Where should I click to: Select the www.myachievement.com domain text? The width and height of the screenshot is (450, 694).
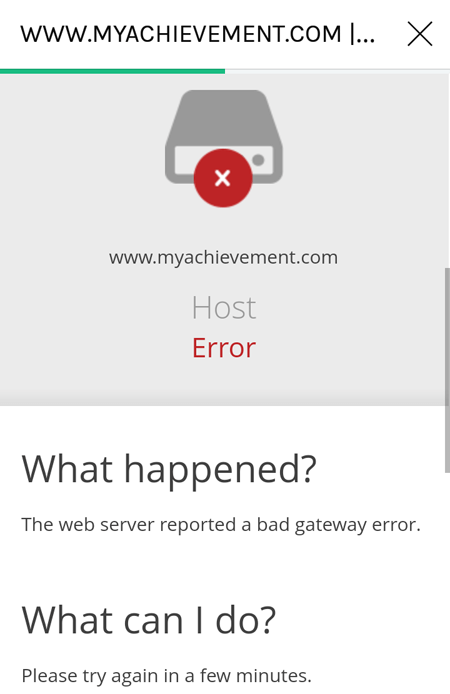click(x=223, y=257)
